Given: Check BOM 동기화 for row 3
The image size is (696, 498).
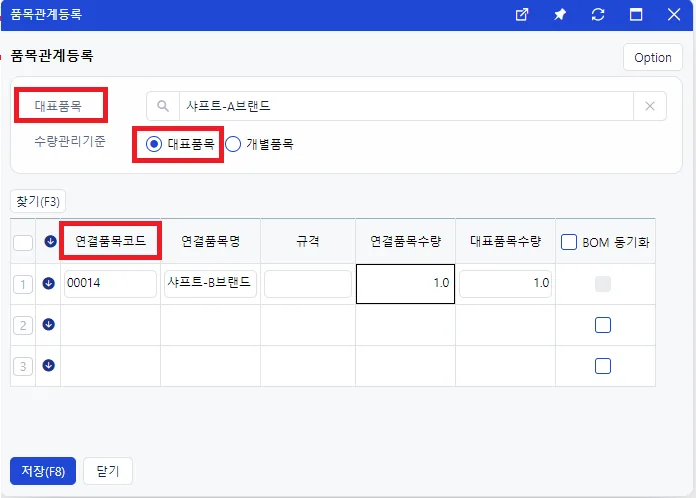Looking at the screenshot, I should (603, 366).
